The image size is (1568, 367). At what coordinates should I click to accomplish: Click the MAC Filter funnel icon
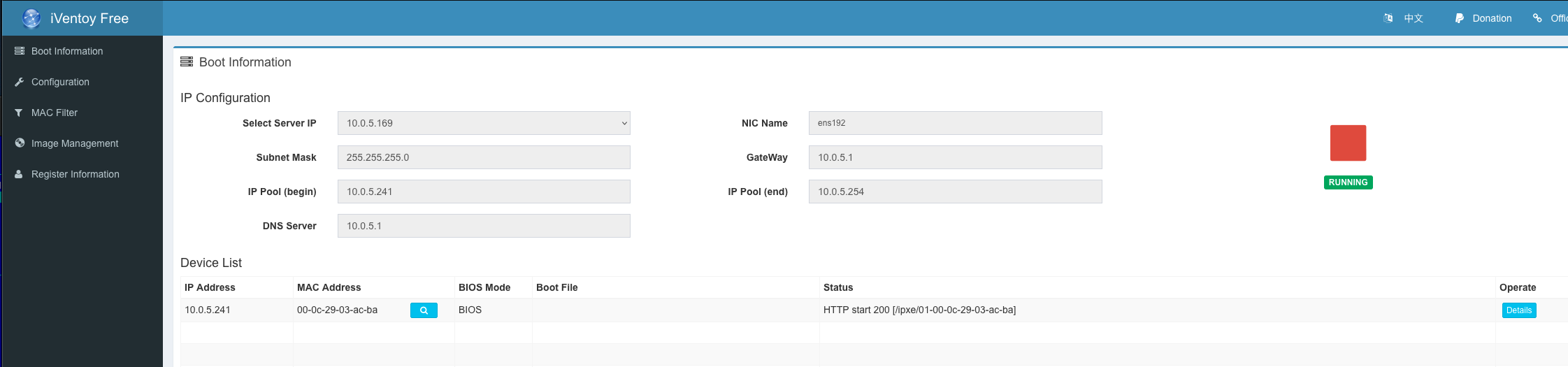tap(19, 113)
